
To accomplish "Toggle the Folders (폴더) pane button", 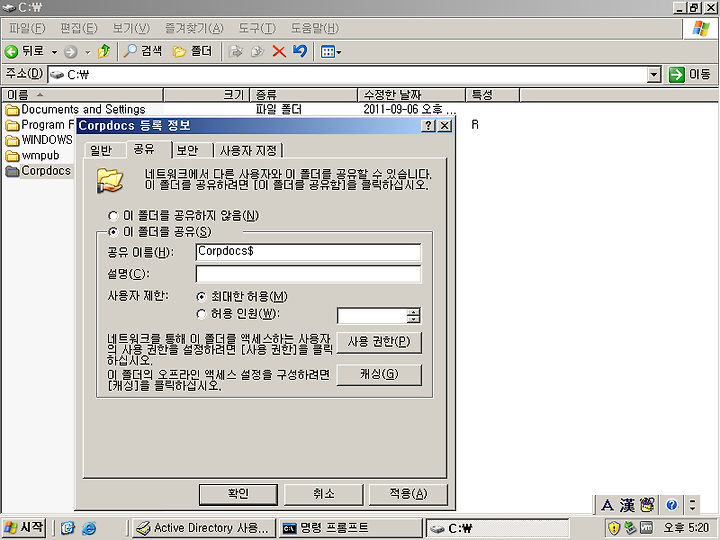I will click(x=192, y=51).
